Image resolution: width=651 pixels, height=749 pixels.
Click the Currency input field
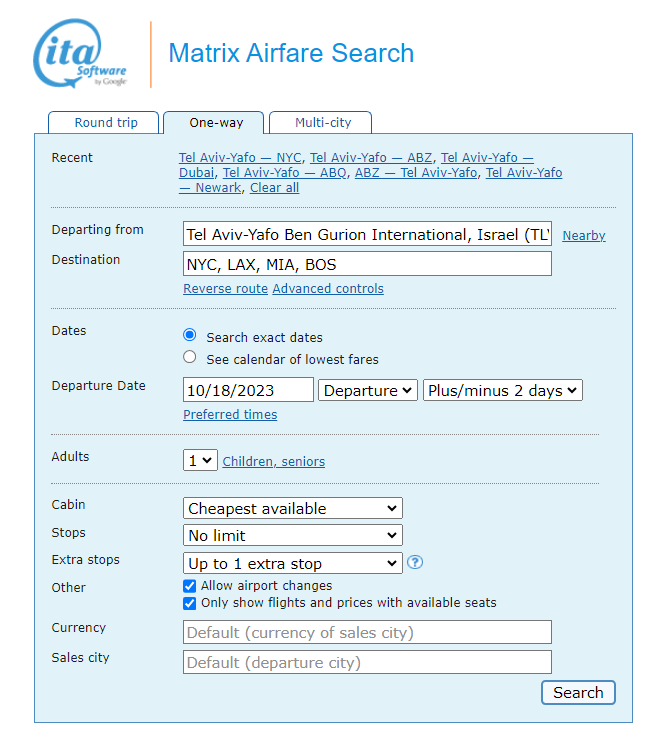click(367, 632)
